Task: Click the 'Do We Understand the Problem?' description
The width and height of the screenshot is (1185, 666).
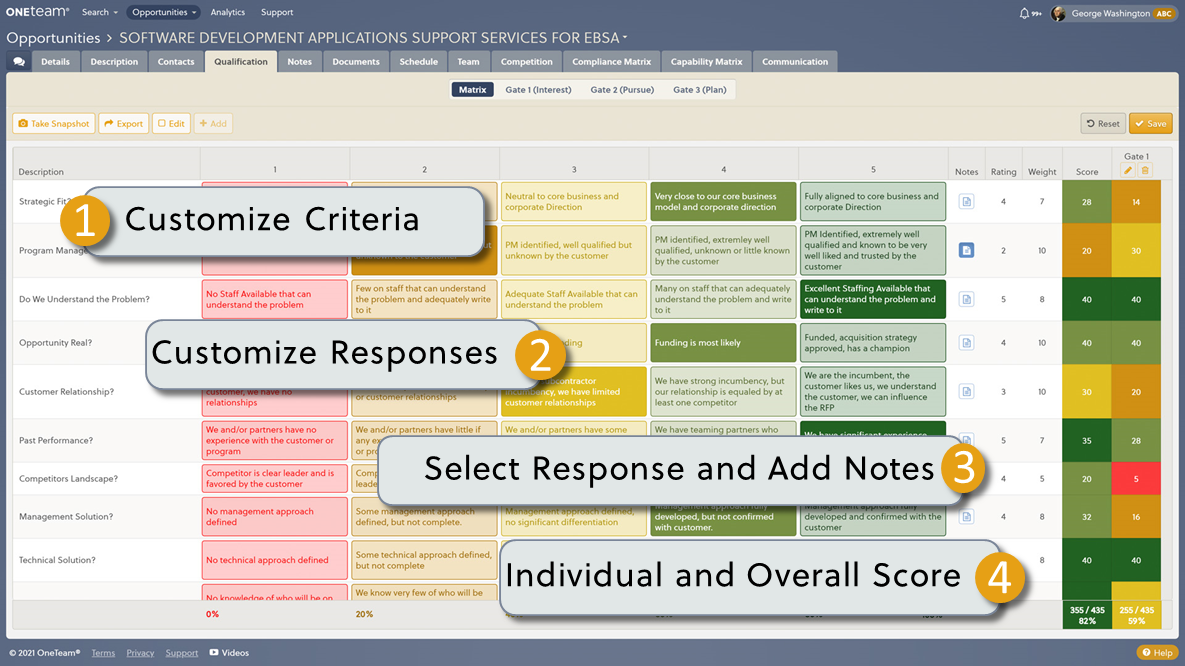Action: 84,299
